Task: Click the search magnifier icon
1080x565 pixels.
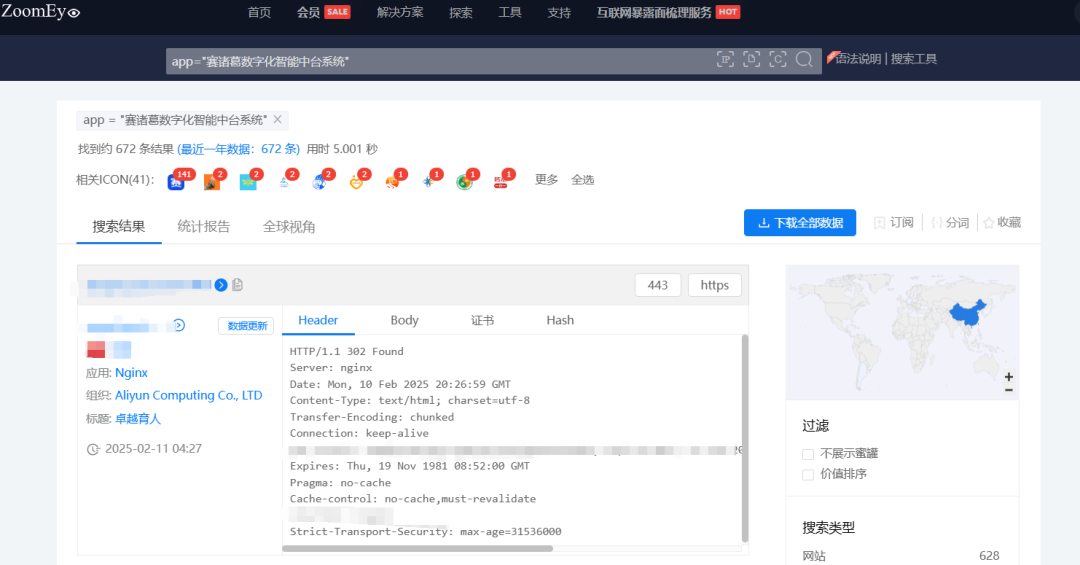Action: (804, 60)
